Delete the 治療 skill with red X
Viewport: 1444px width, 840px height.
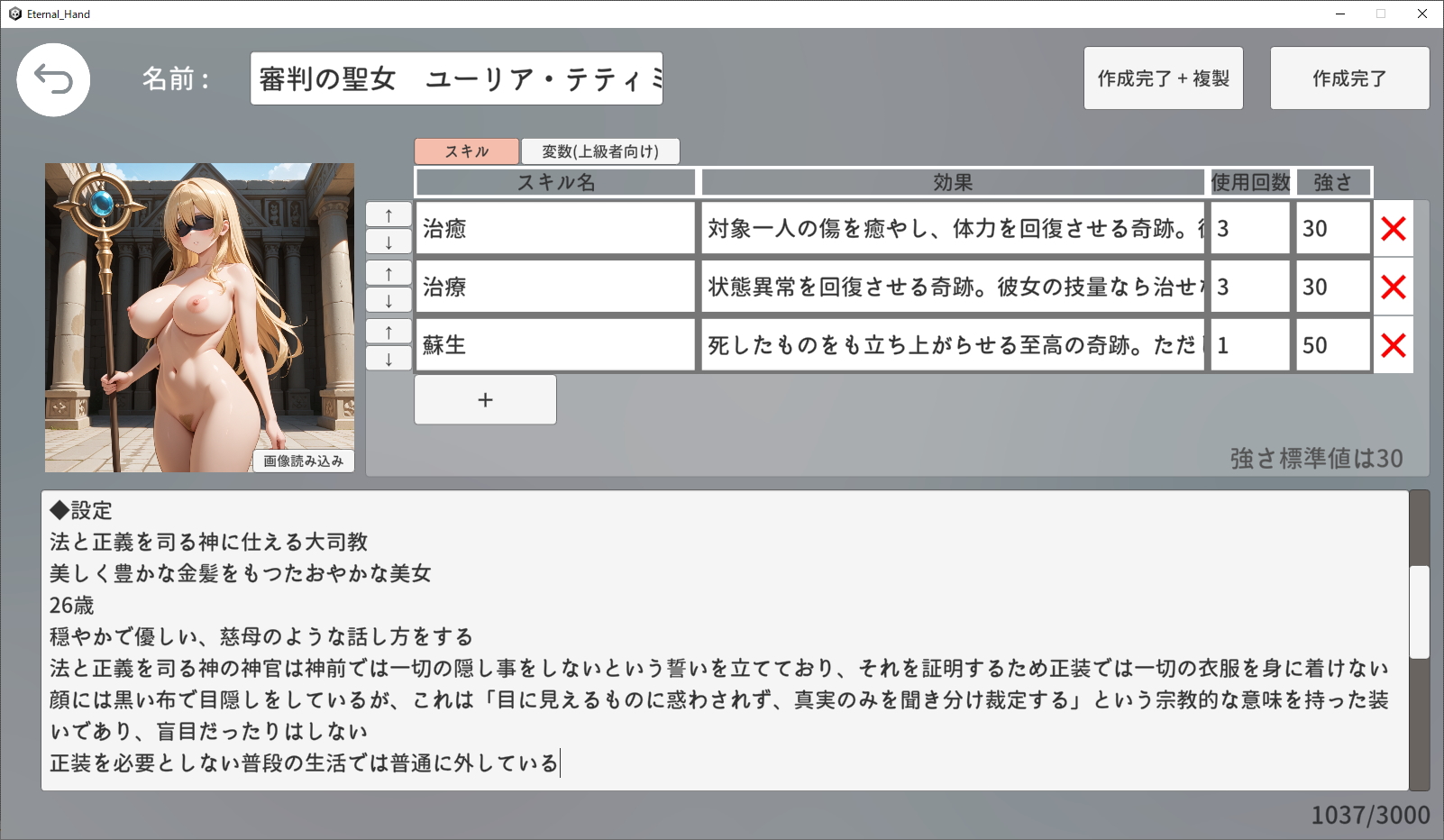(1393, 288)
